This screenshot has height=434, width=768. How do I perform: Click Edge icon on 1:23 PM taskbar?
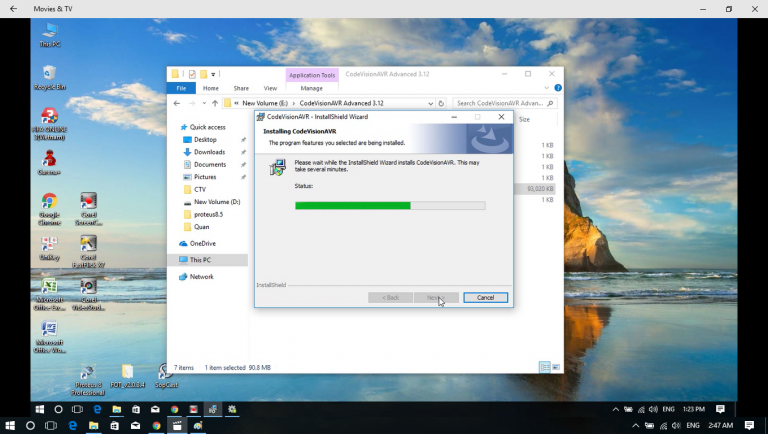(x=97, y=410)
